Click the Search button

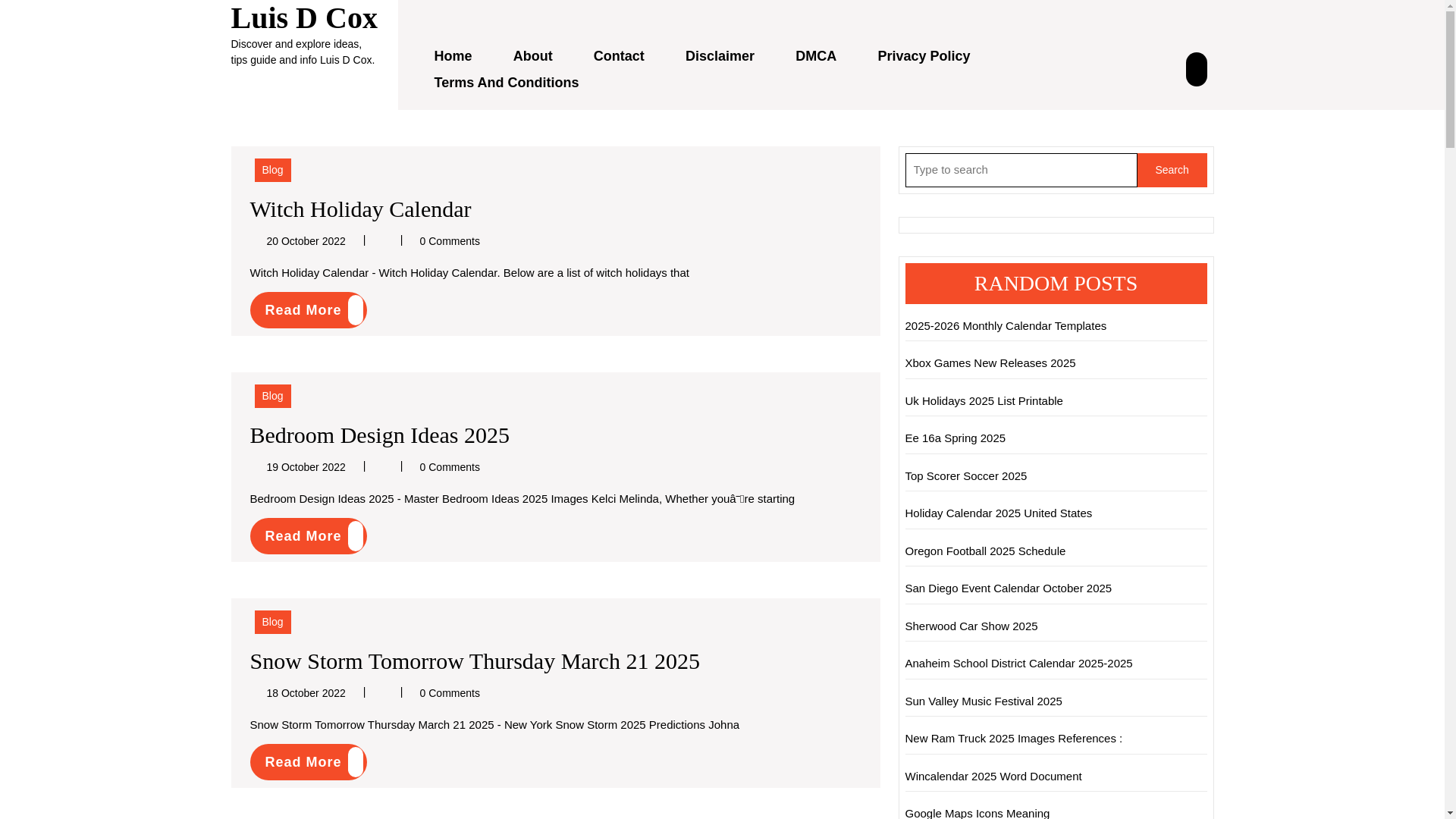[1172, 170]
